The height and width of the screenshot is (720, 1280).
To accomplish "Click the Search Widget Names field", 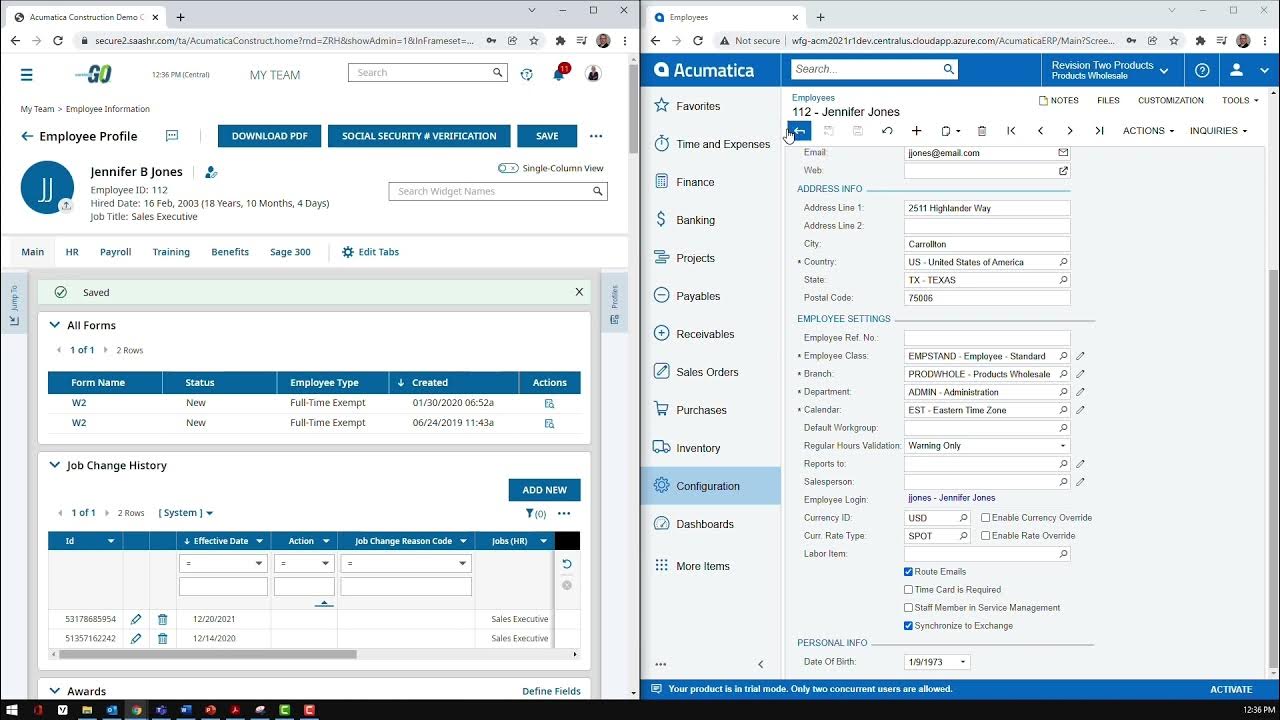I will [498, 191].
